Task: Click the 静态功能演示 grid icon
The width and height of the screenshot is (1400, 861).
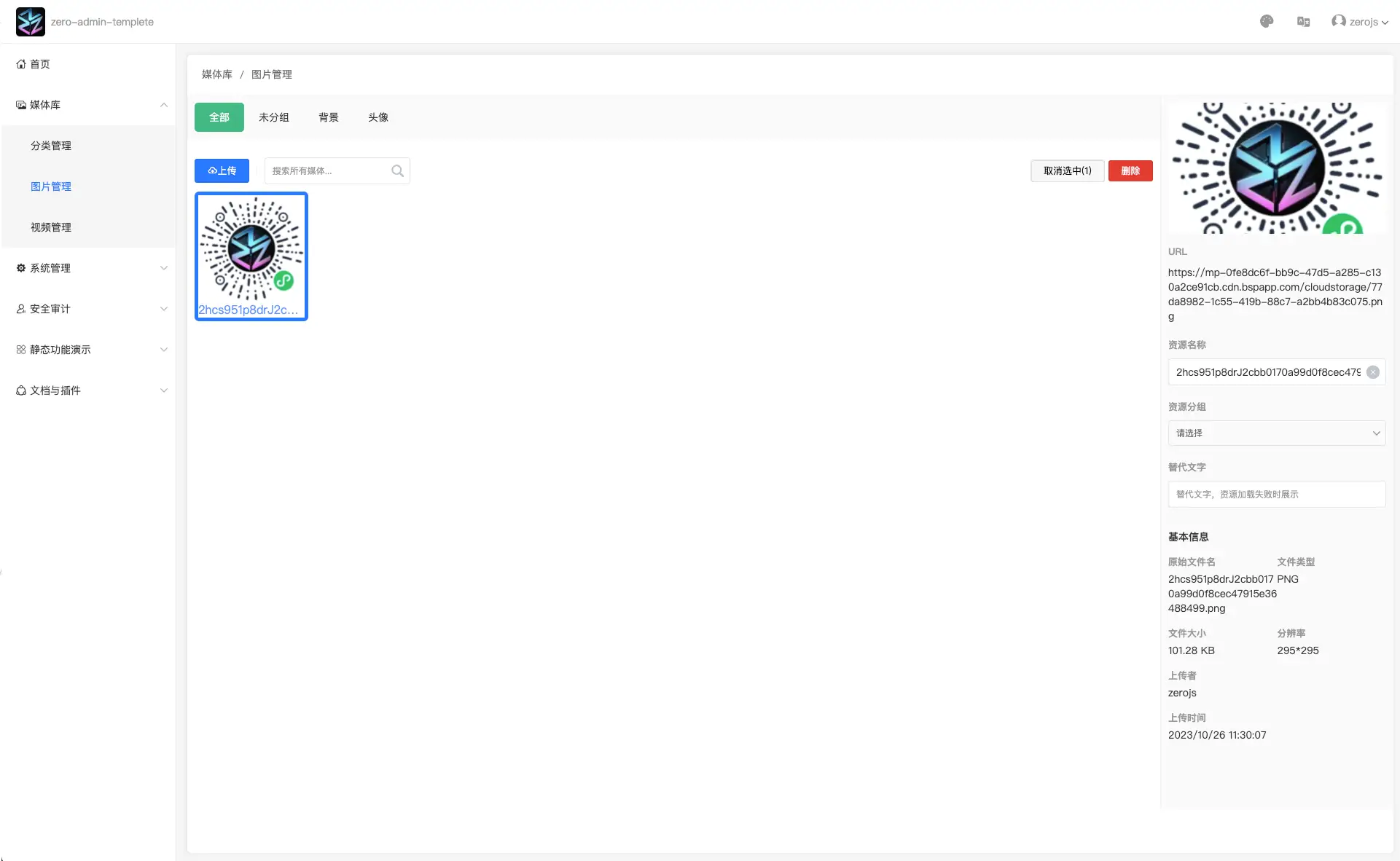Action: point(21,350)
